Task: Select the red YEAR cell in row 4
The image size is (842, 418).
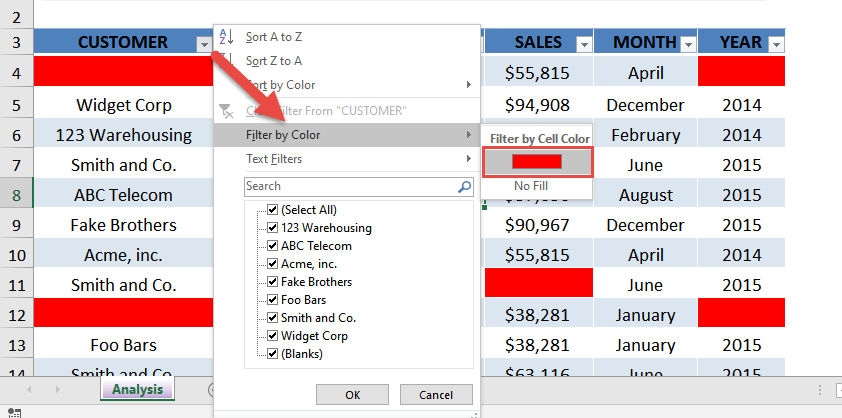Action: [x=741, y=71]
